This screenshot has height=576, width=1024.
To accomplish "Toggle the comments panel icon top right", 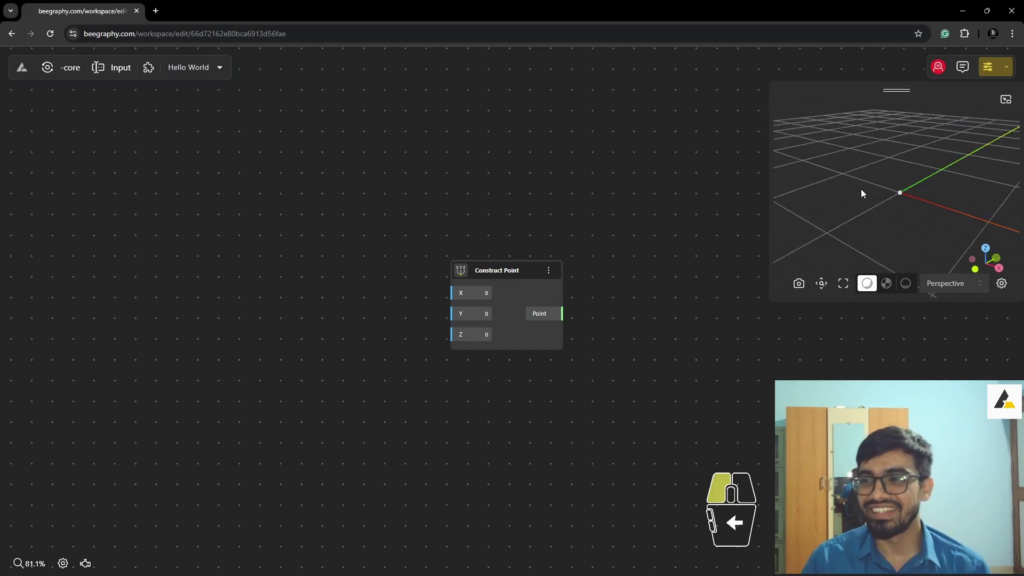I will pyautogui.click(x=962, y=67).
